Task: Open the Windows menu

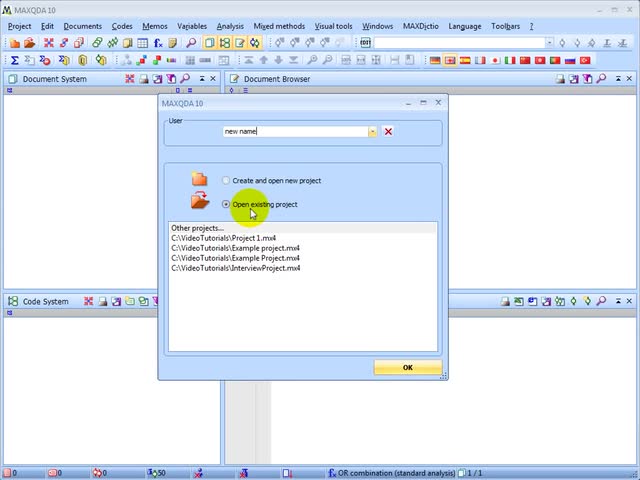Action: (378, 26)
